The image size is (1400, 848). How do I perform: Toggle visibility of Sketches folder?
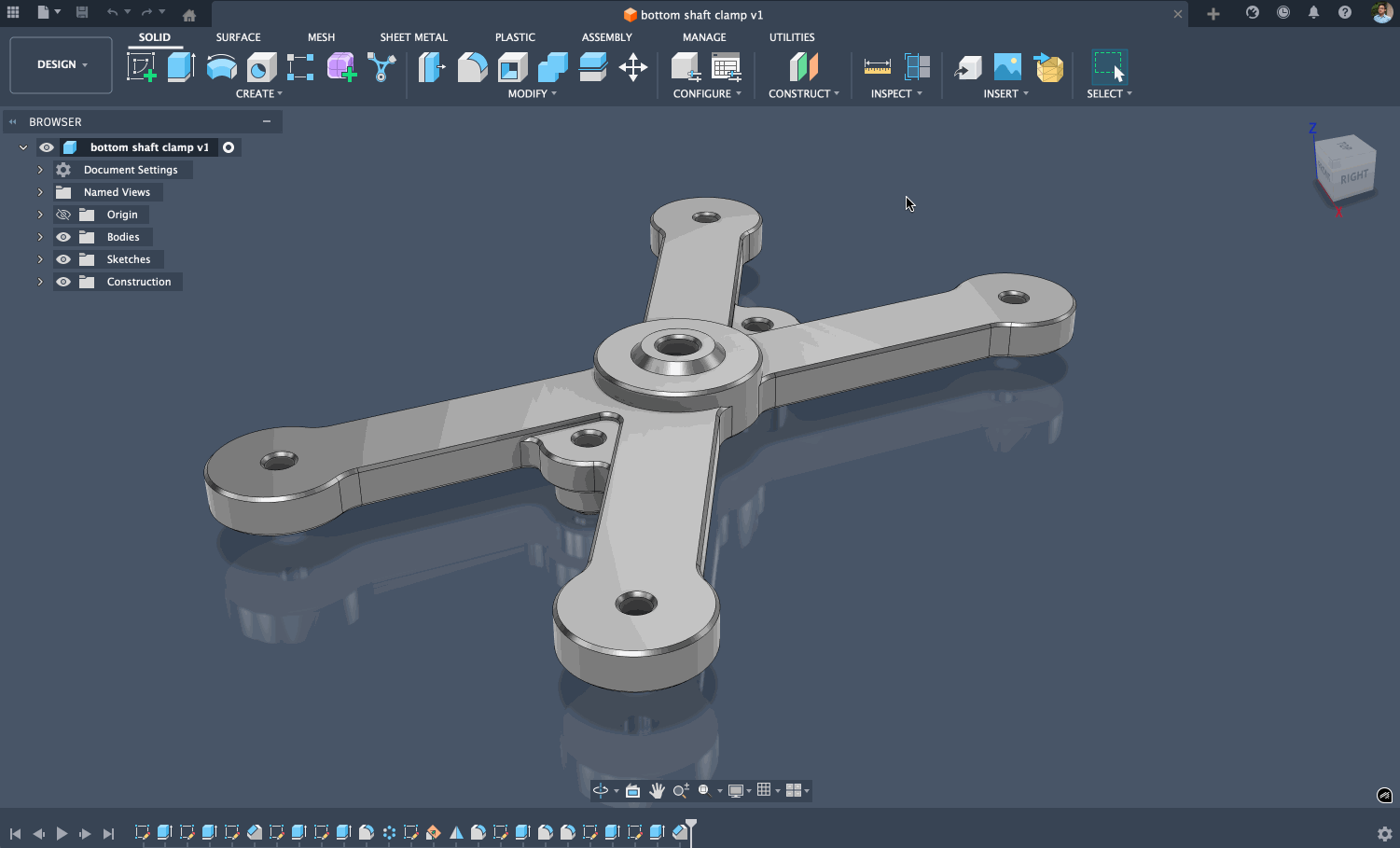click(63, 259)
